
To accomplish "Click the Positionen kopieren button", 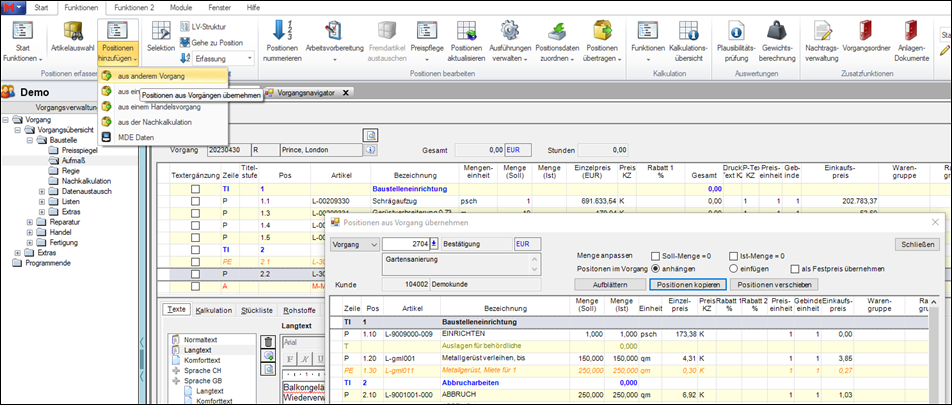I will pyautogui.click(x=688, y=284).
